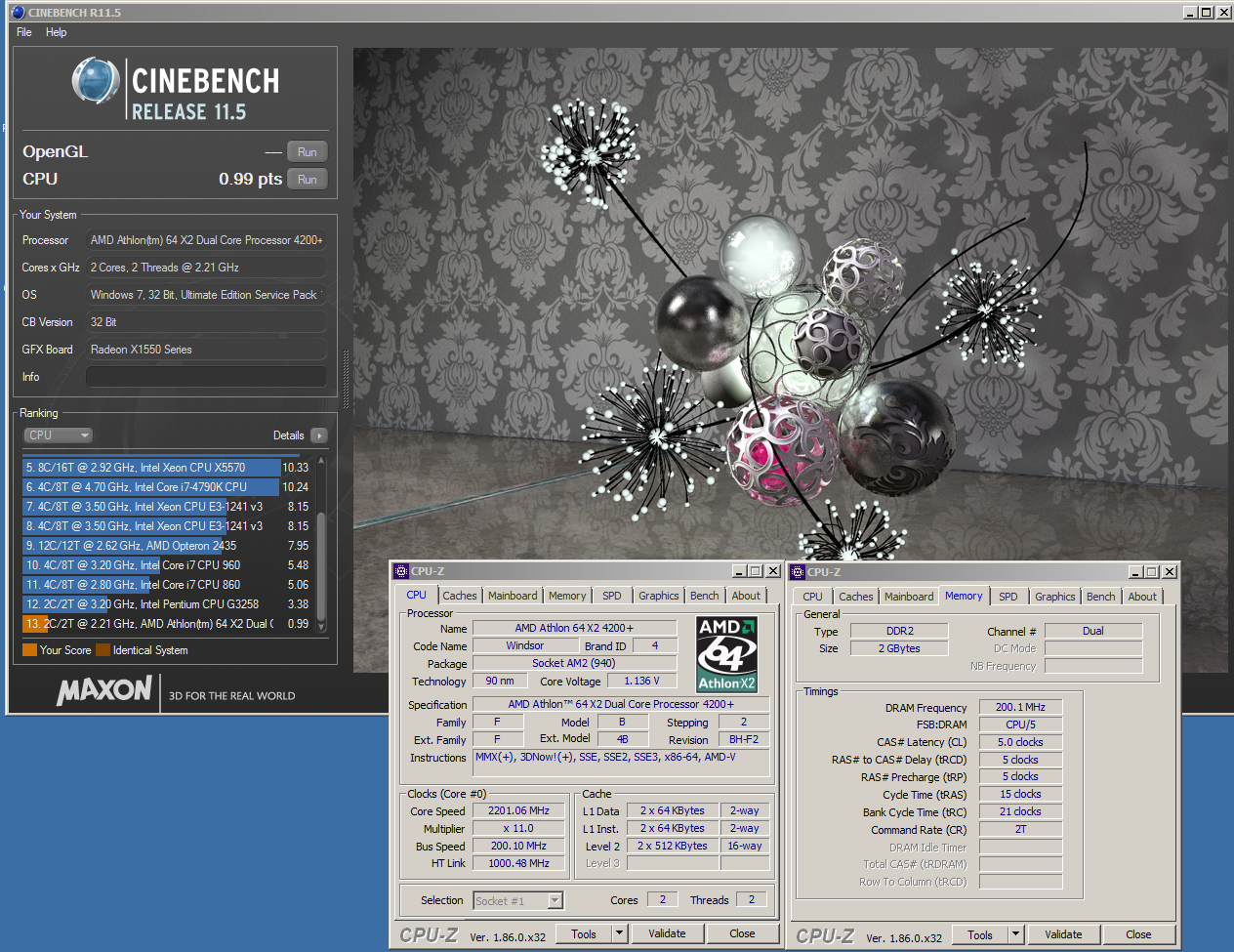Click the Processor field in Your System

tap(206, 240)
